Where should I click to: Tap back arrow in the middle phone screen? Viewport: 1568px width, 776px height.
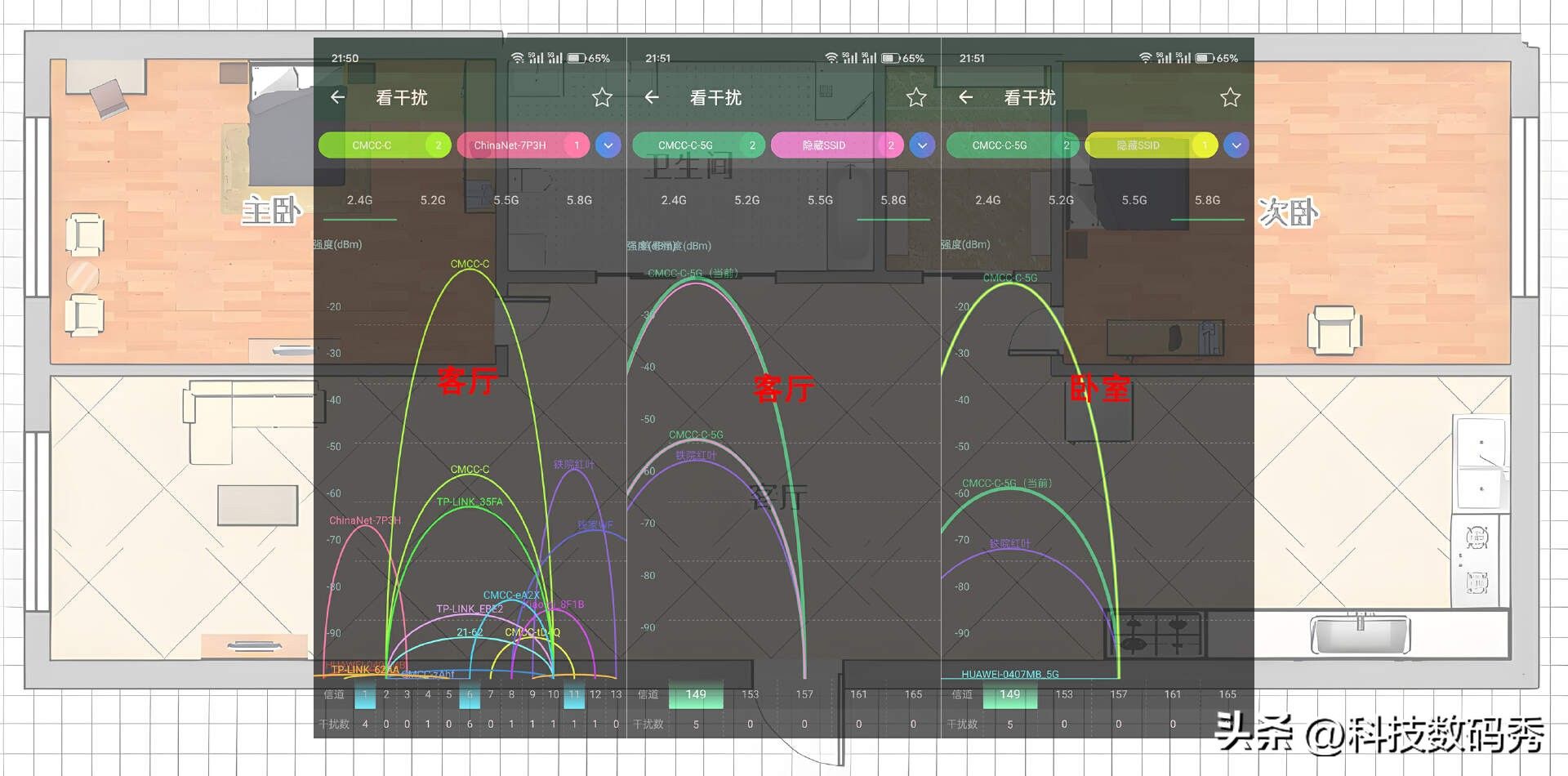click(x=652, y=97)
